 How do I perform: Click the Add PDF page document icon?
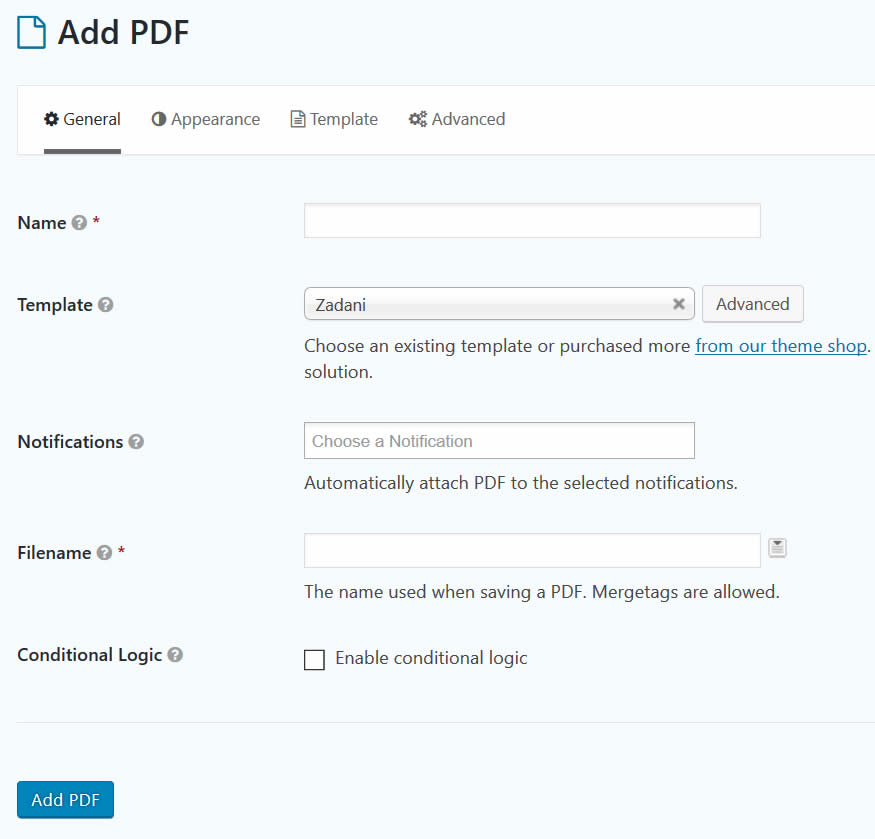pos(32,32)
